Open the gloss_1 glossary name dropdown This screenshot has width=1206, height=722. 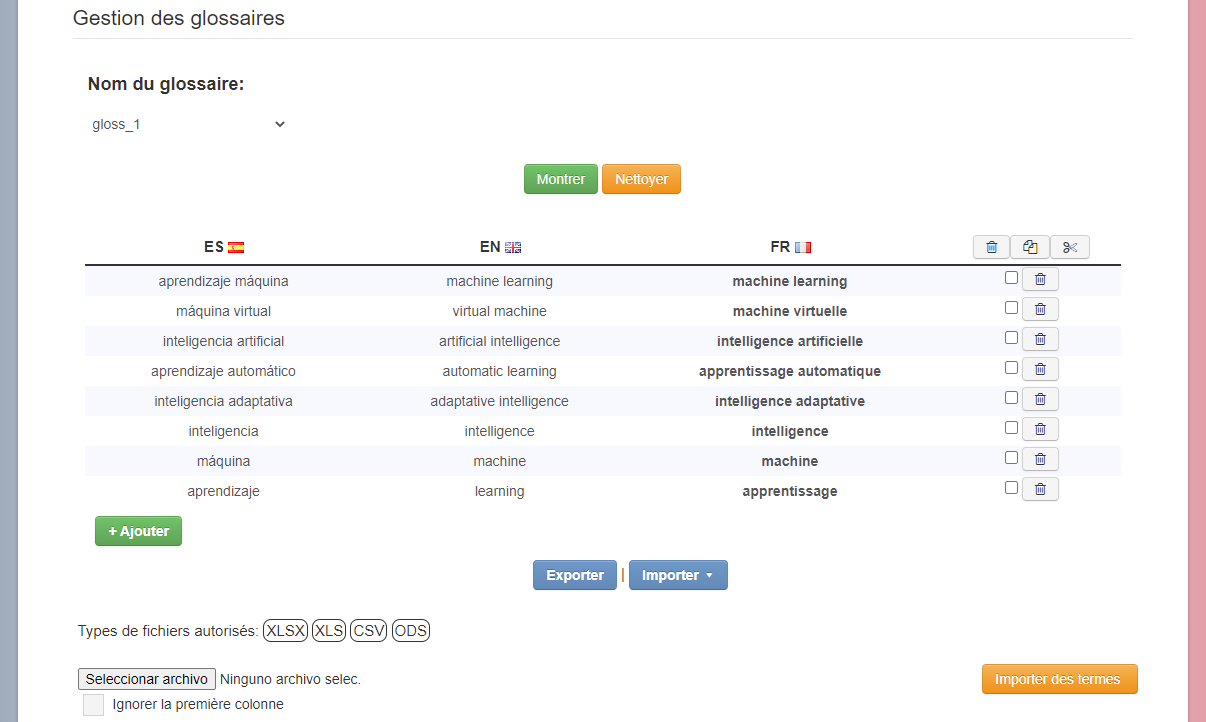[188, 125]
